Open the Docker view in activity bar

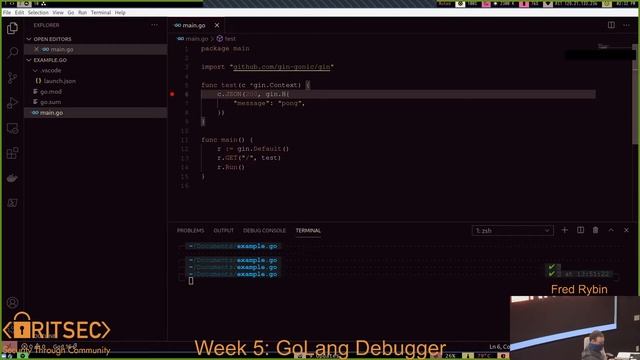click(x=12, y=178)
